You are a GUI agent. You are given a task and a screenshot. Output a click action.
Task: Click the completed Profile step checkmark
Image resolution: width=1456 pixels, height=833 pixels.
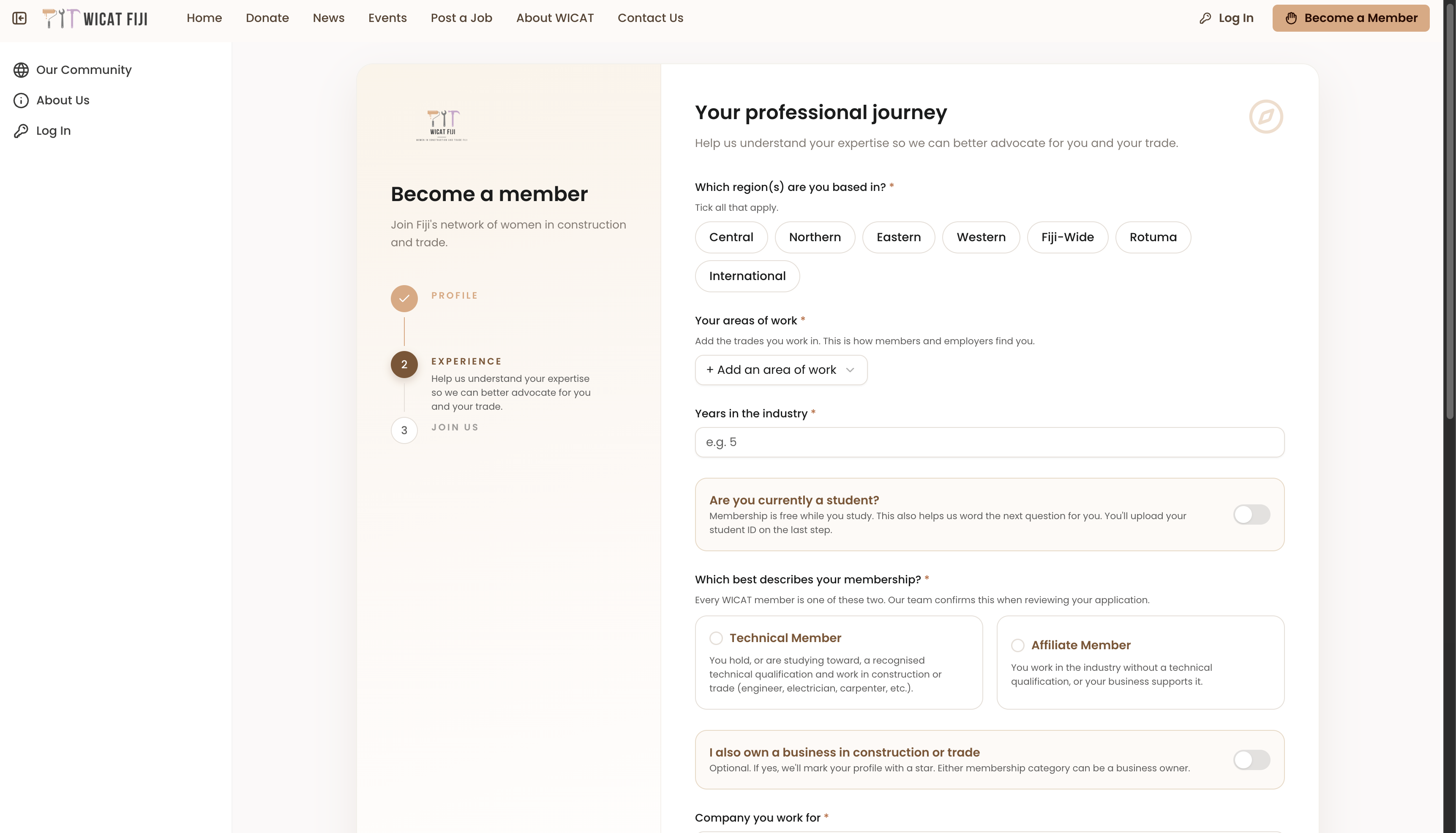click(x=404, y=298)
